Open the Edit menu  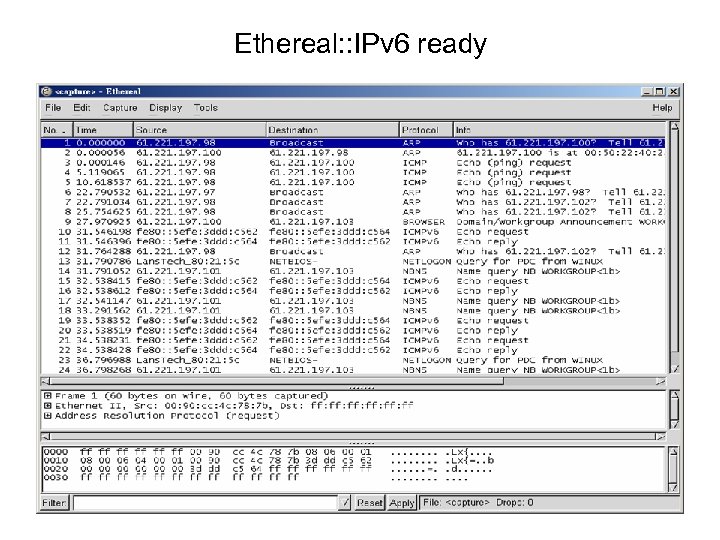coord(82,107)
